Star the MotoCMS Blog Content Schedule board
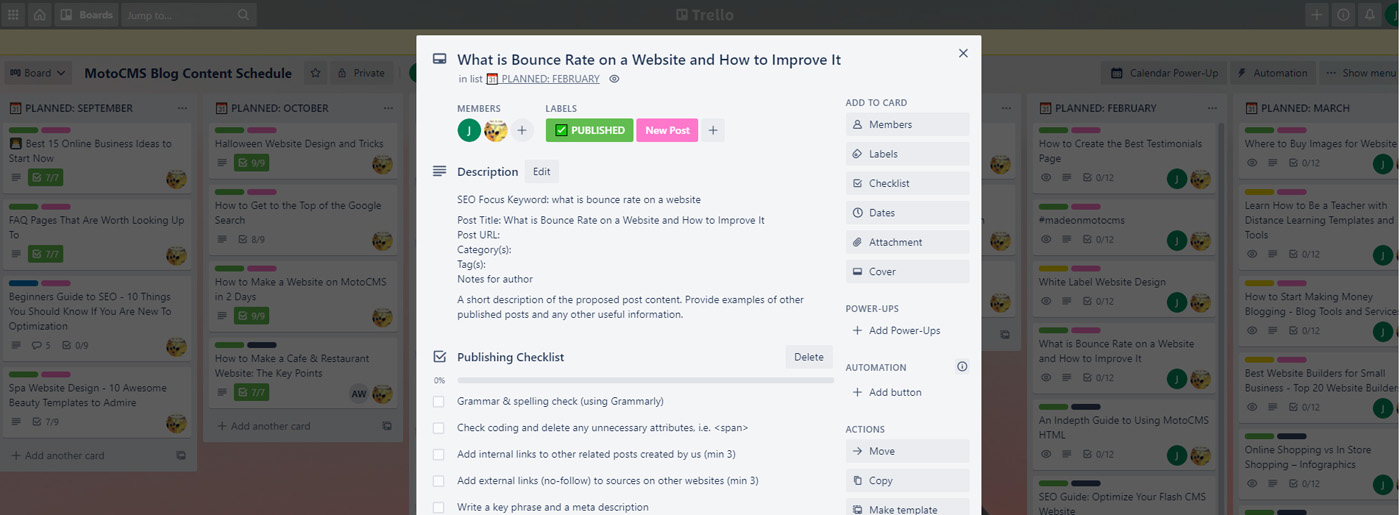The height and width of the screenshot is (515, 1400). tap(315, 73)
